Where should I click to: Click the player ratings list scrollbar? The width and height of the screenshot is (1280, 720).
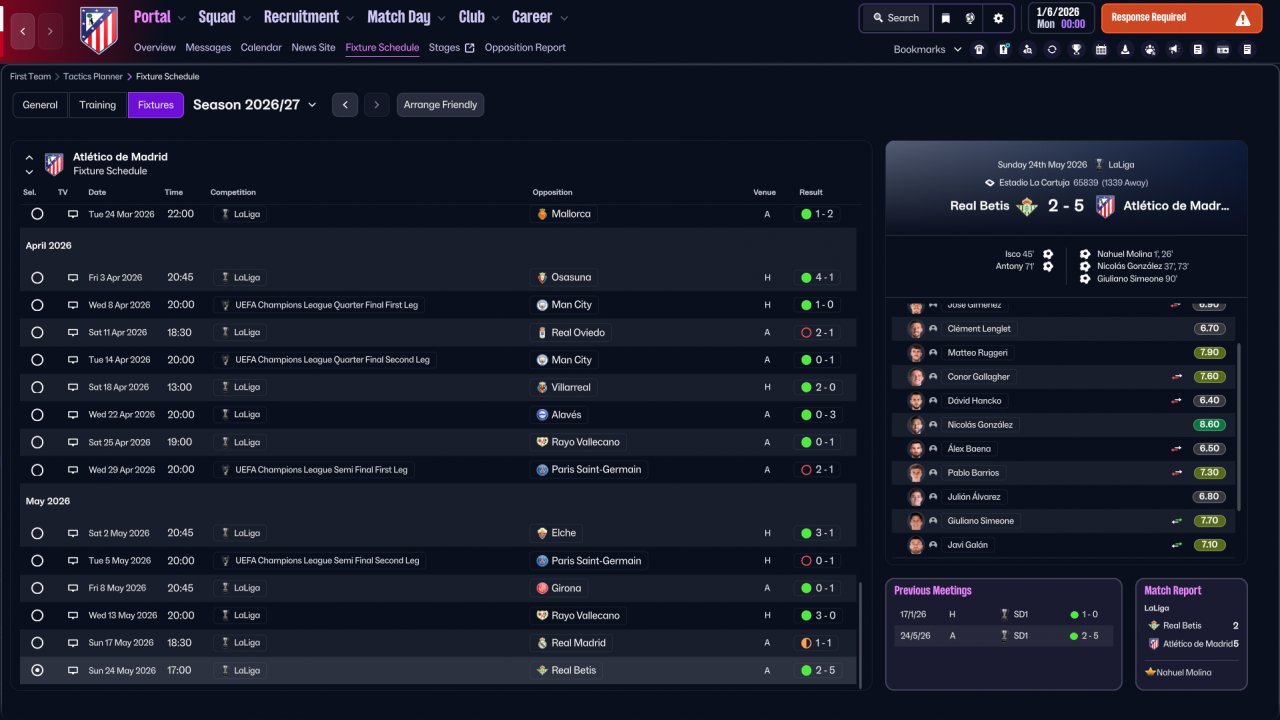click(x=1239, y=426)
